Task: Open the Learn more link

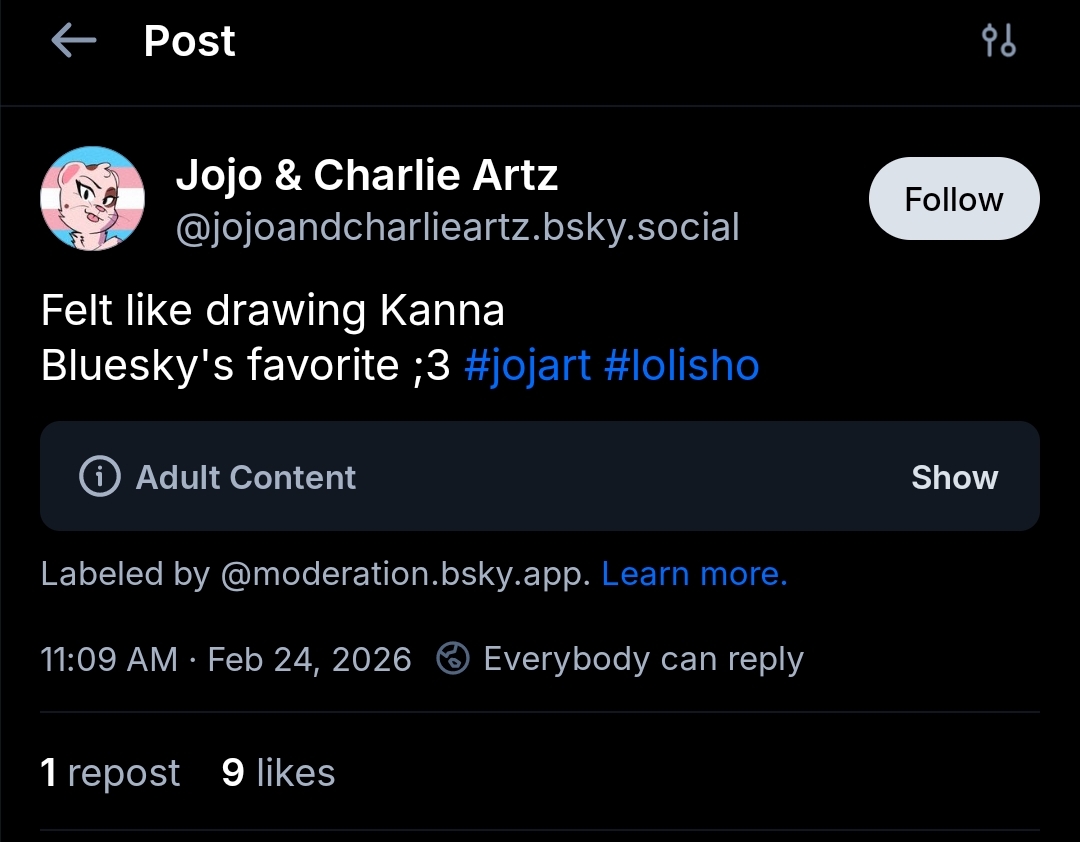Action: point(694,574)
